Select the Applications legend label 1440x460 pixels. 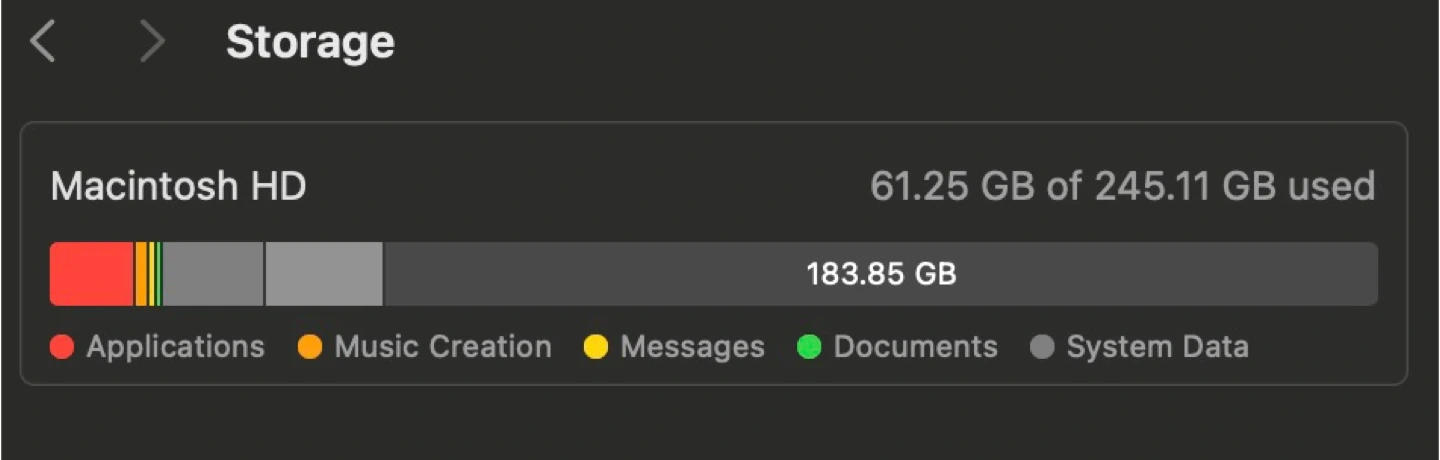175,347
